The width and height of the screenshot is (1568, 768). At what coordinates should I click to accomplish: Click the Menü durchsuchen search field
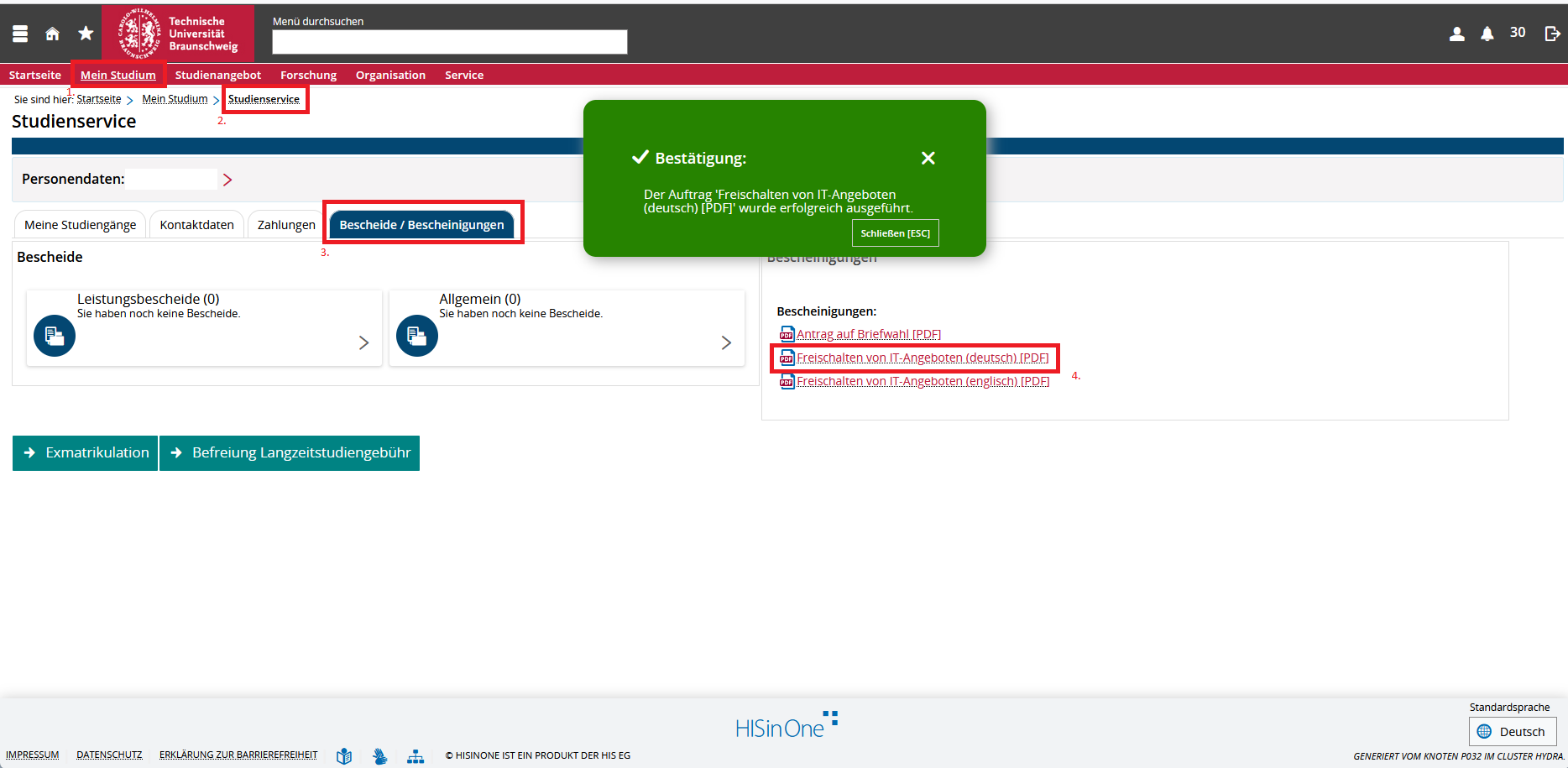(449, 42)
